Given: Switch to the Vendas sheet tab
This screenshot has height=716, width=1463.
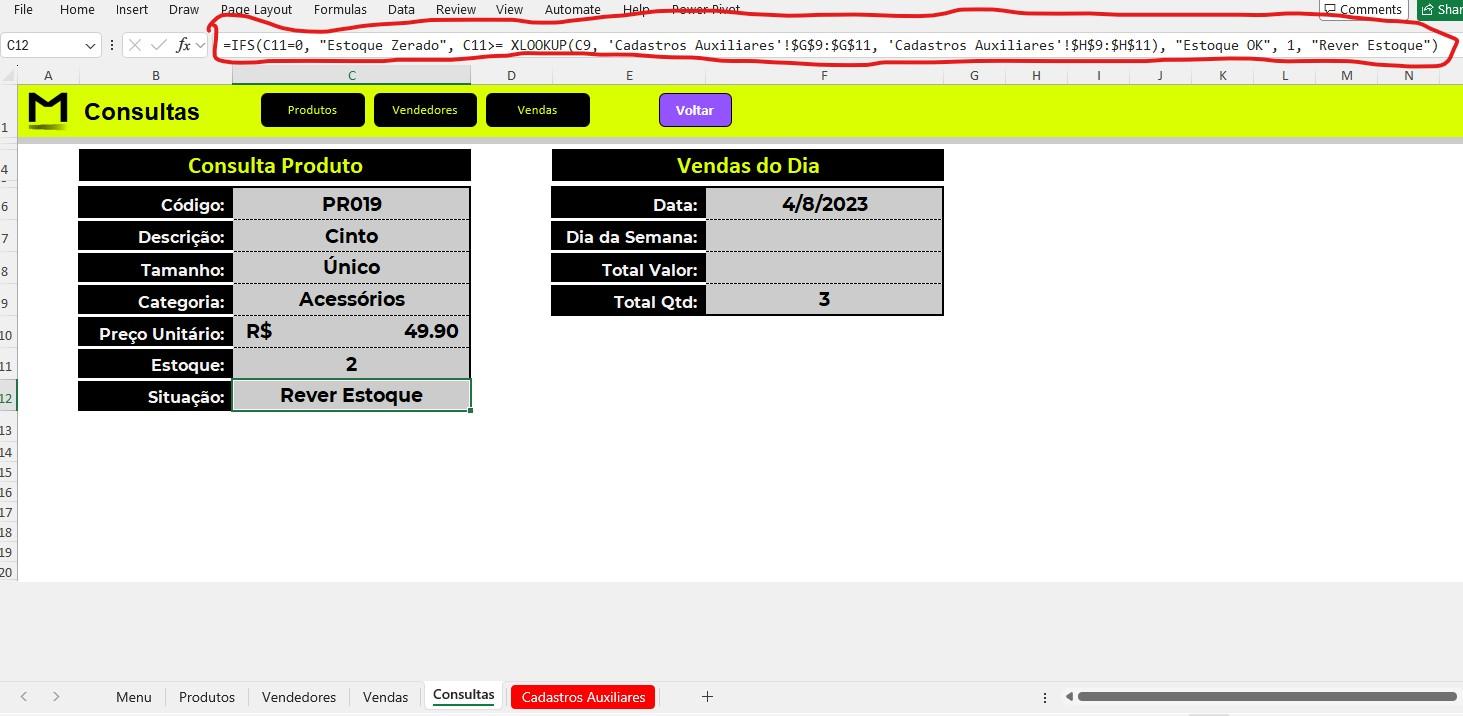Looking at the screenshot, I should click(385, 697).
